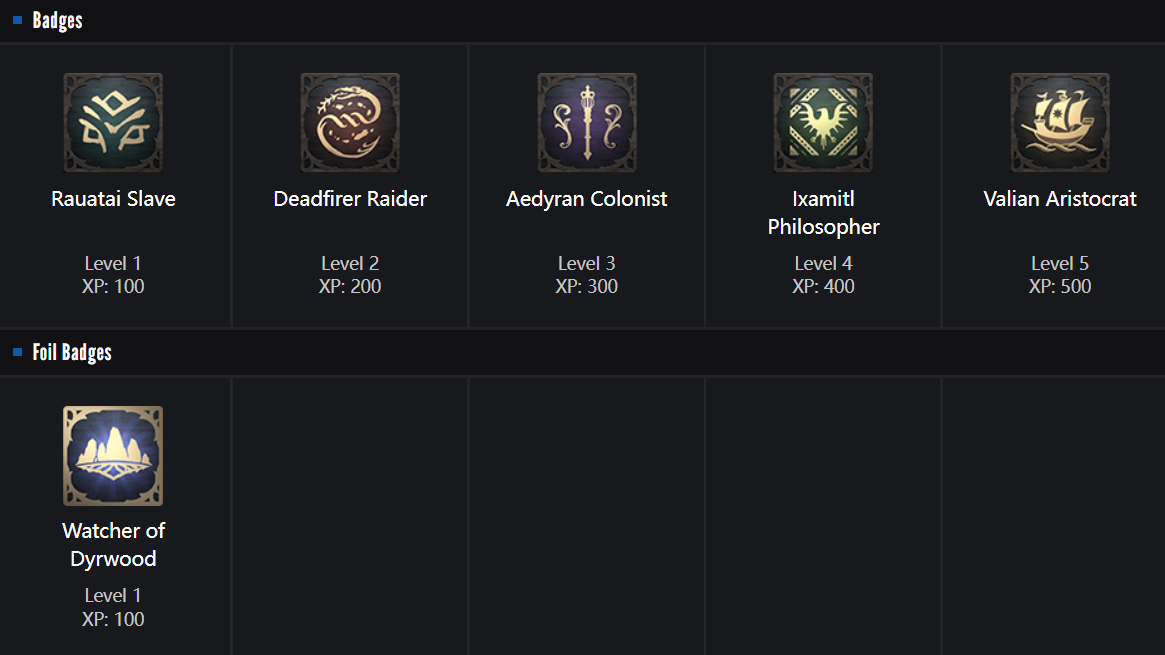The width and height of the screenshot is (1165, 655).
Task: Click the Level 5 label under Valian Aristocrat
Action: pos(1060,264)
